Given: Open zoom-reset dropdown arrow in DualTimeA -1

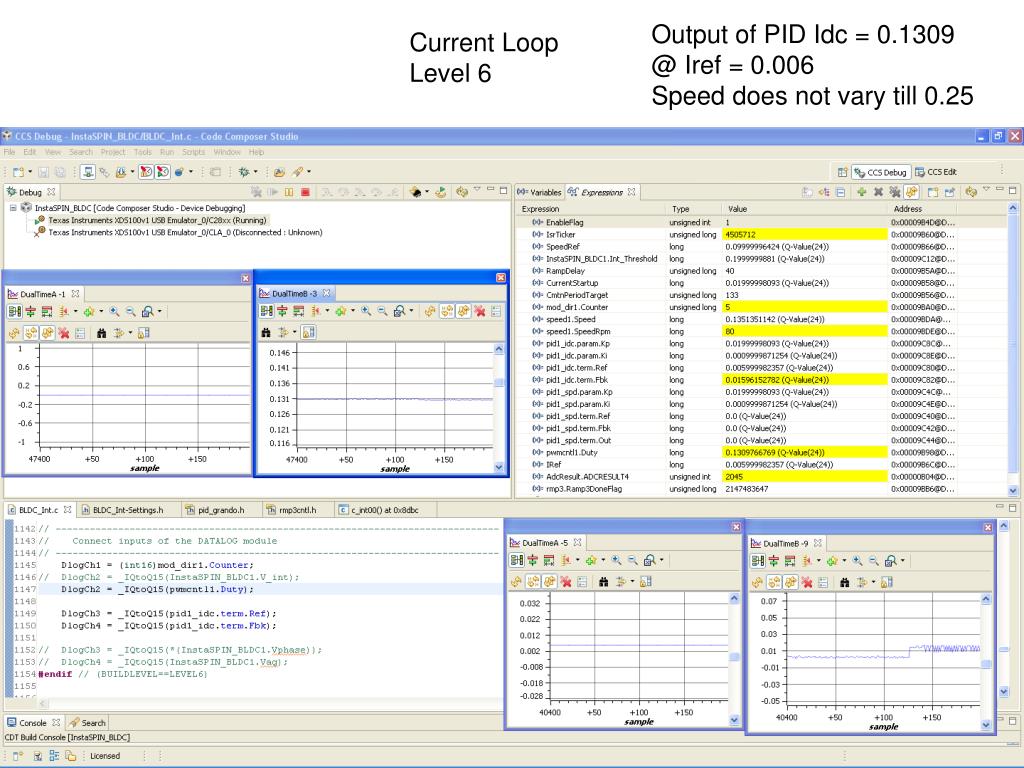Looking at the screenshot, I should 159,312.
